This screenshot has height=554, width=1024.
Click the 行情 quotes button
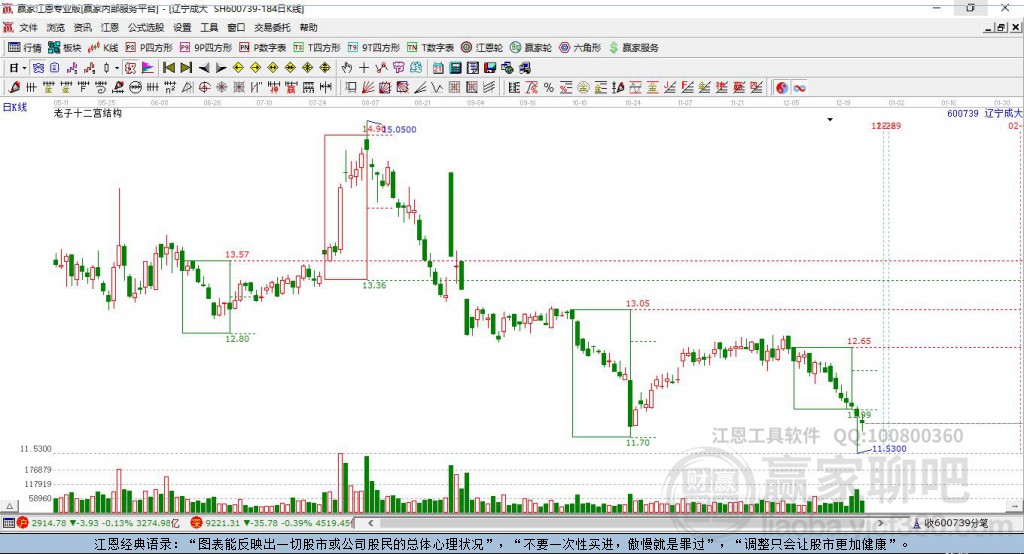(x=25, y=47)
